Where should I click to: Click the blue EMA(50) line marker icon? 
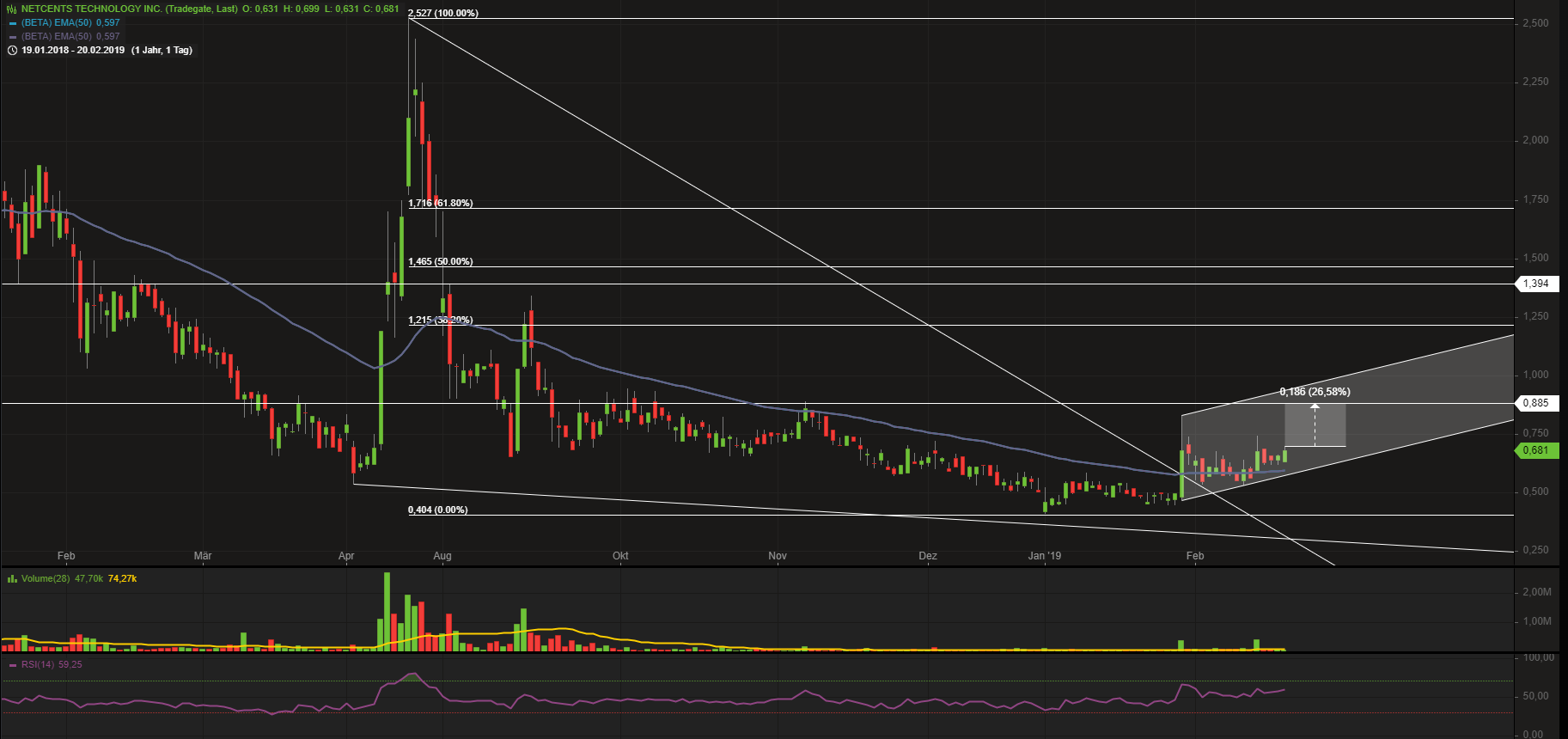[x=13, y=23]
